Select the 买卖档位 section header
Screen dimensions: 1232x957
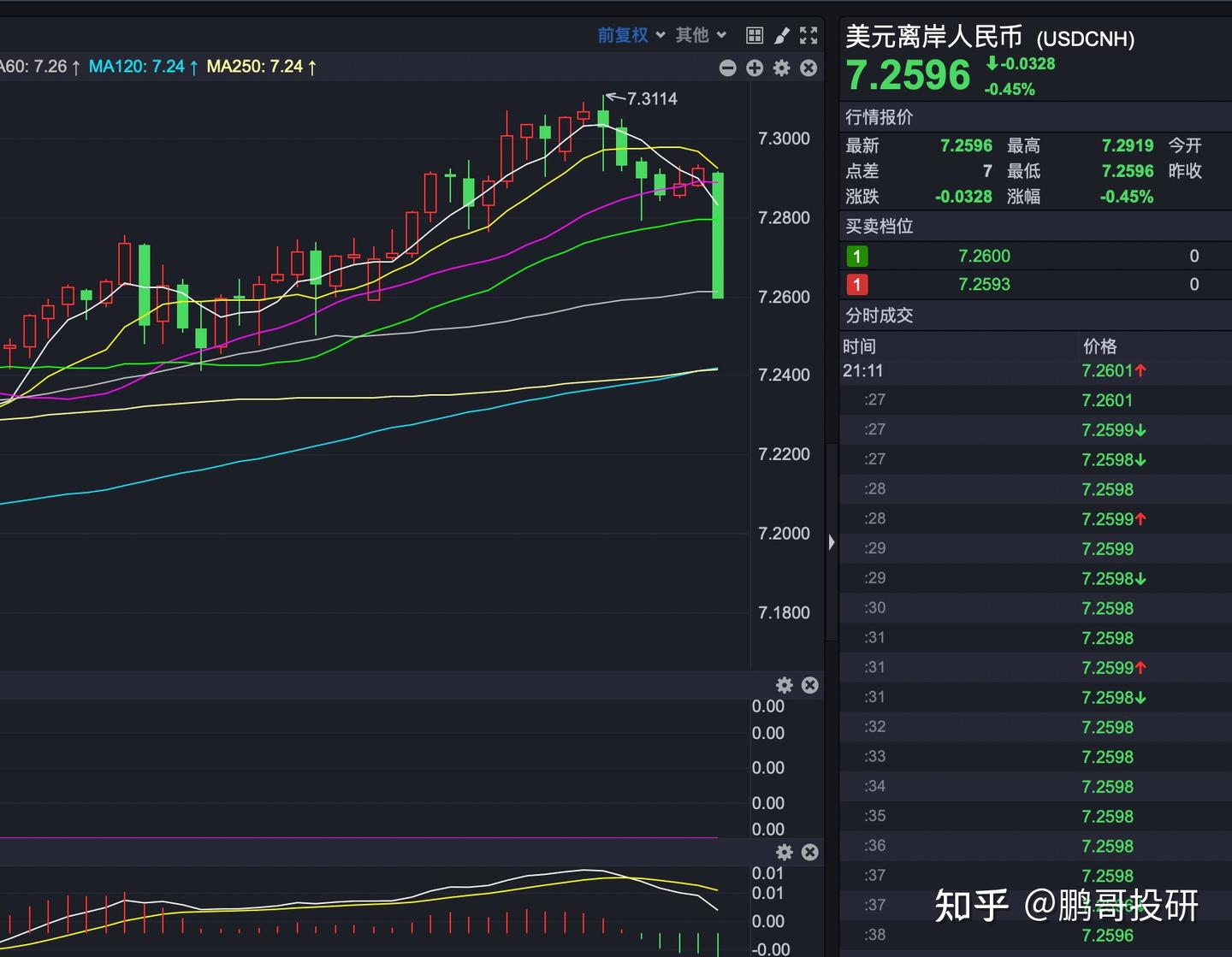879,226
